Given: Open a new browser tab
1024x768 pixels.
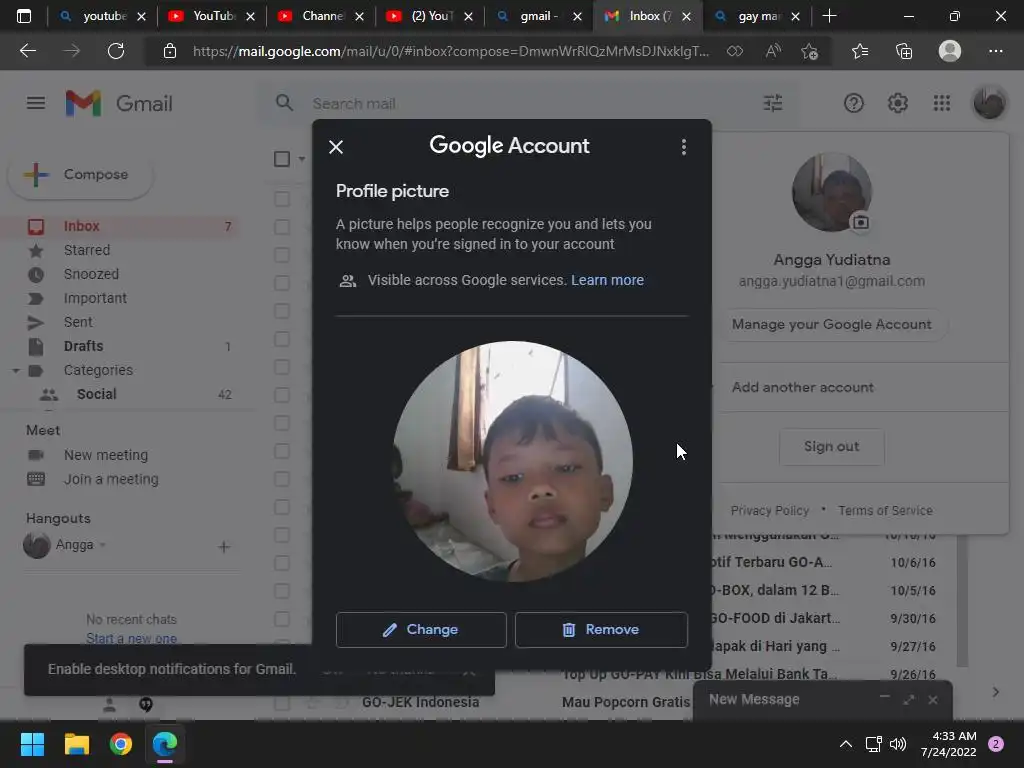Looking at the screenshot, I should 829,16.
